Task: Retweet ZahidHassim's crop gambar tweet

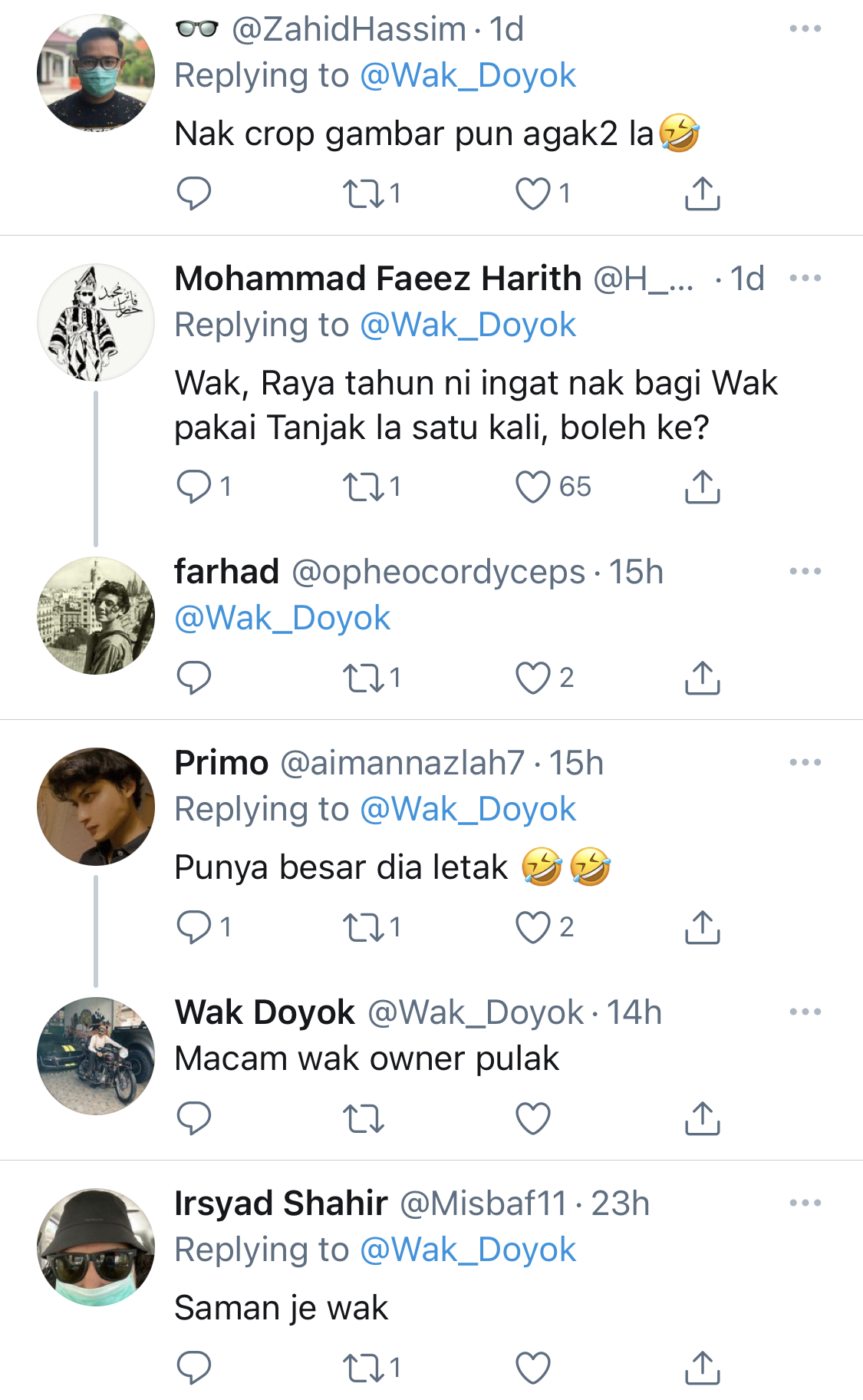Action: click(364, 193)
